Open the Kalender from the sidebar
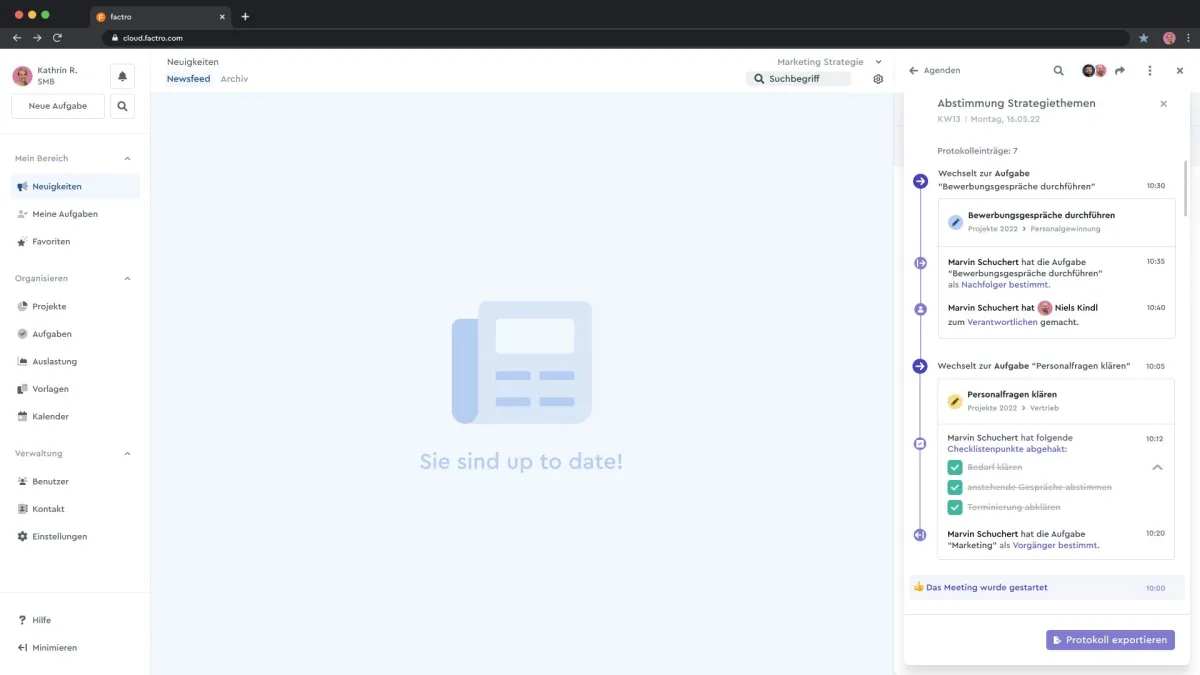 coord(50,416)
